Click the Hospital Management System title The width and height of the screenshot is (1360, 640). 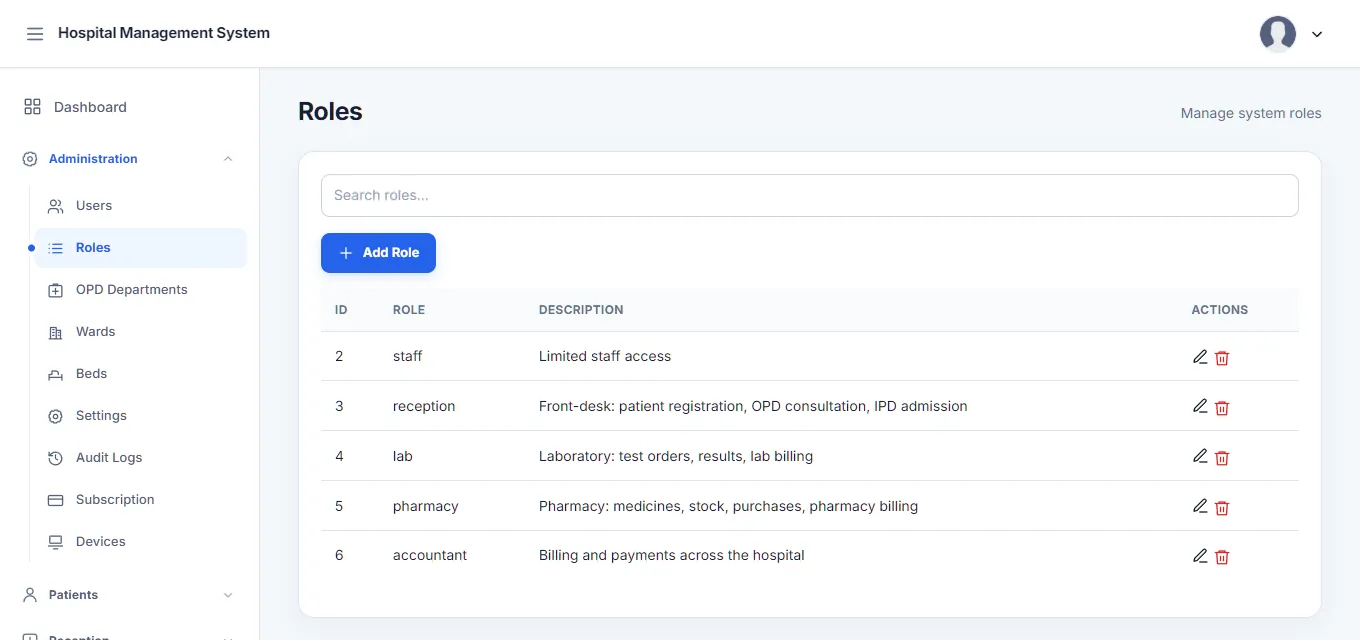point(164,33)
